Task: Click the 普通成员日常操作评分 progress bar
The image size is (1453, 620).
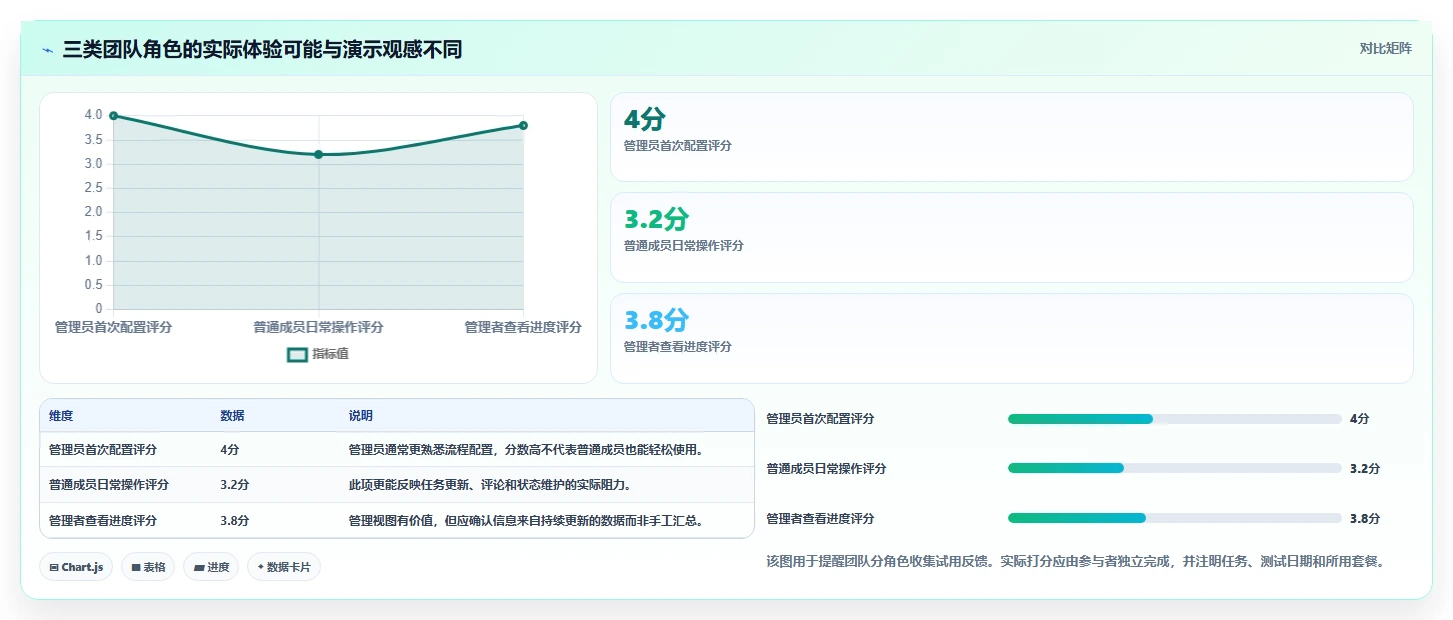Action: point(1174,468)
